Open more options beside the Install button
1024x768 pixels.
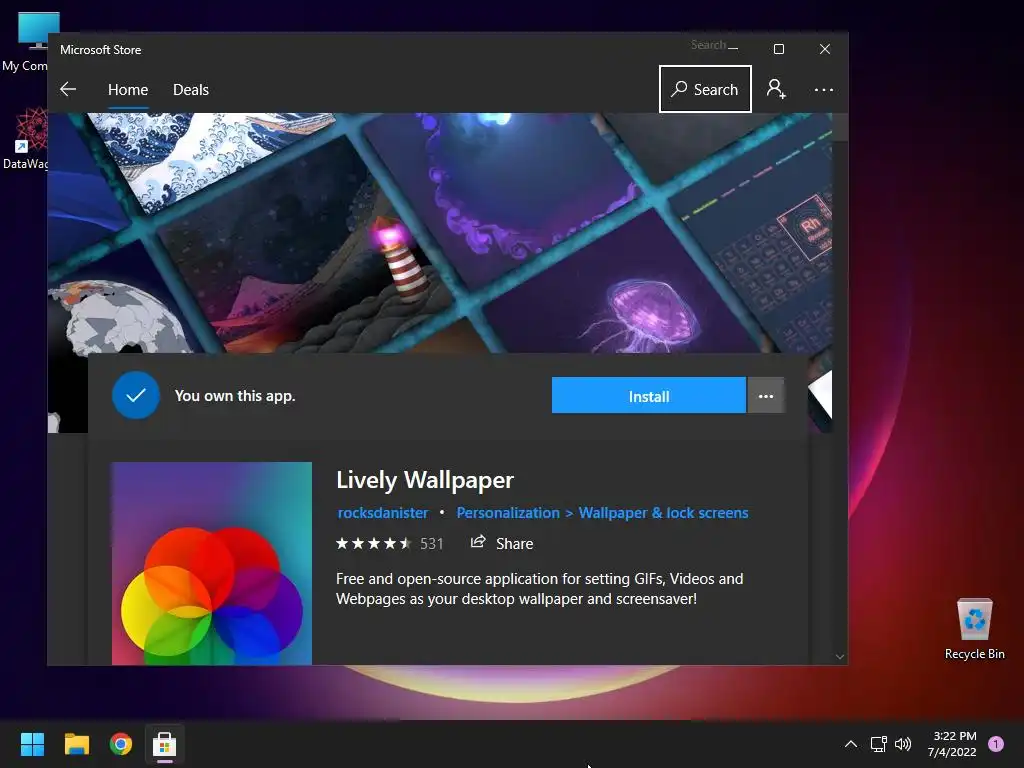(766, 396)
